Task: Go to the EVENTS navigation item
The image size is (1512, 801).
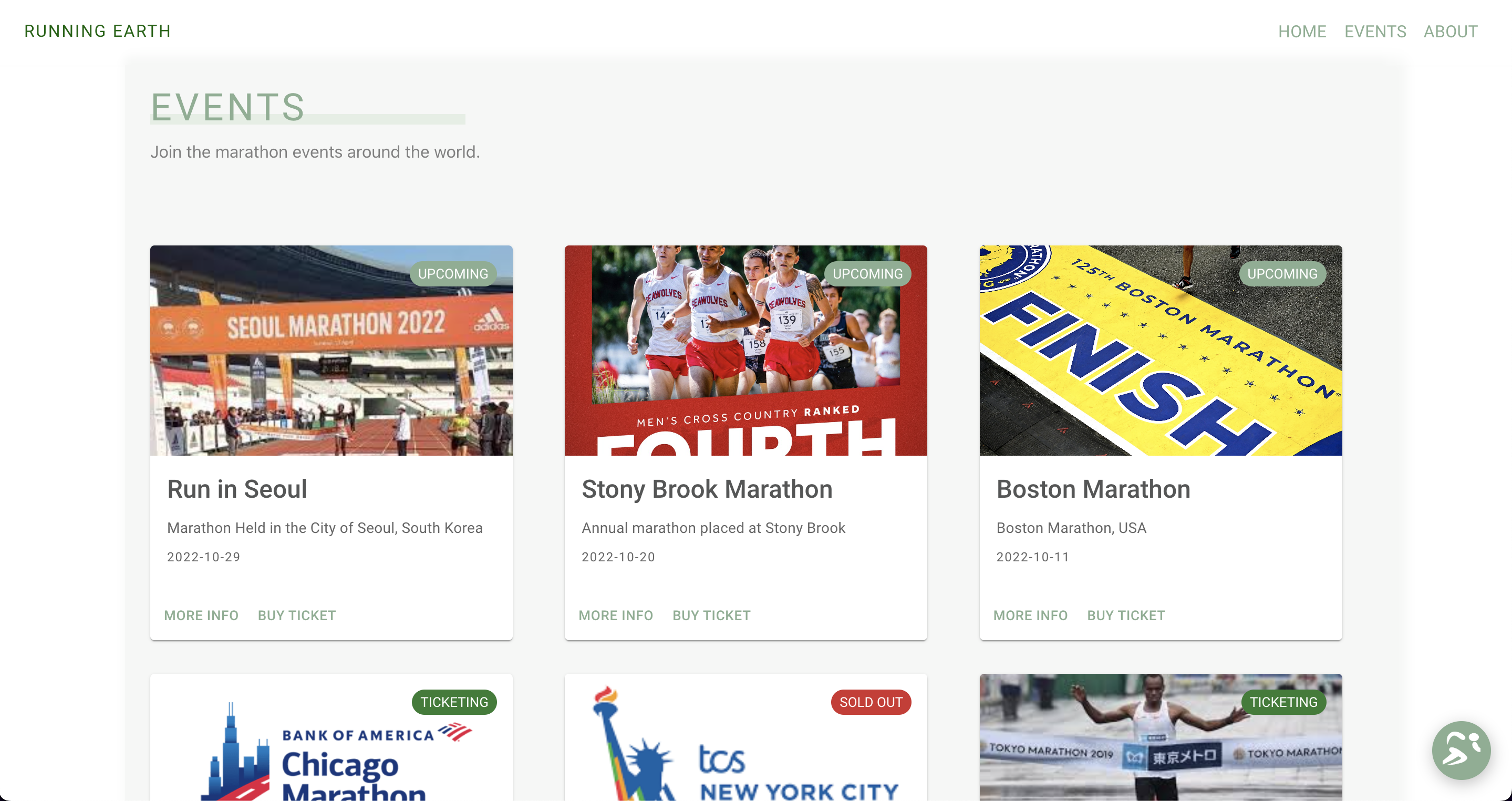Action: pyautogui.click(x=1375, y=32)
